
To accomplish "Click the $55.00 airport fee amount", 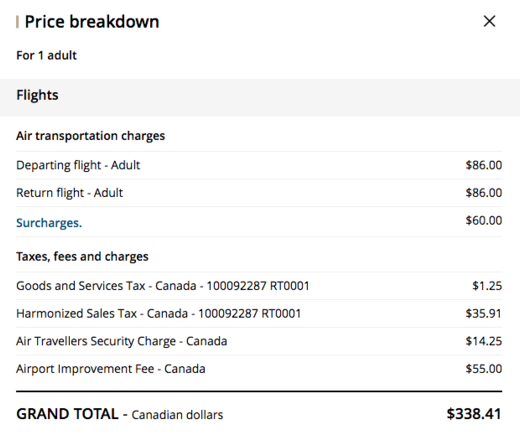I will pyautogui.click(x=484, y=369).
